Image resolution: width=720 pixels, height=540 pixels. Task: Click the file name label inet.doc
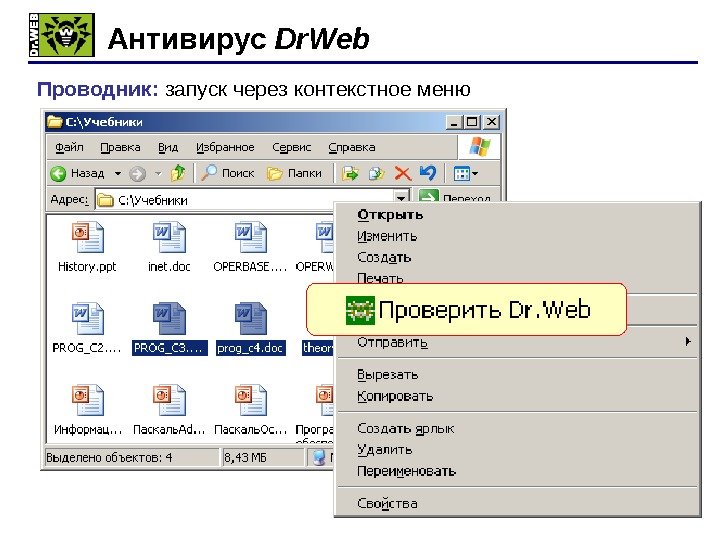(169, 267)
